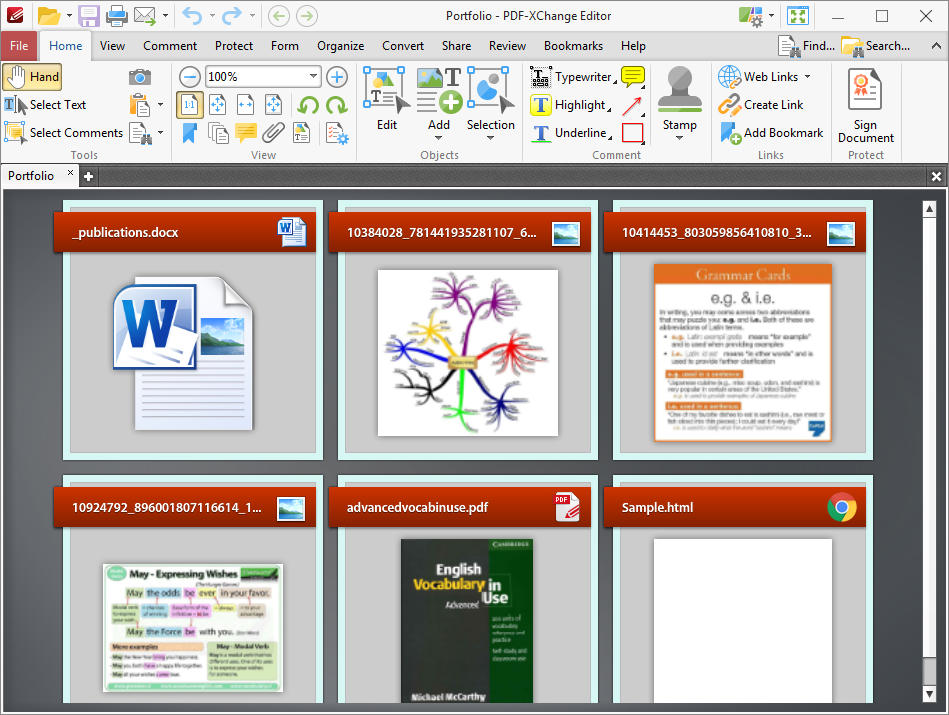949x715 pixels.
Task: Add a sticky note comment
Action: [632, 76]
